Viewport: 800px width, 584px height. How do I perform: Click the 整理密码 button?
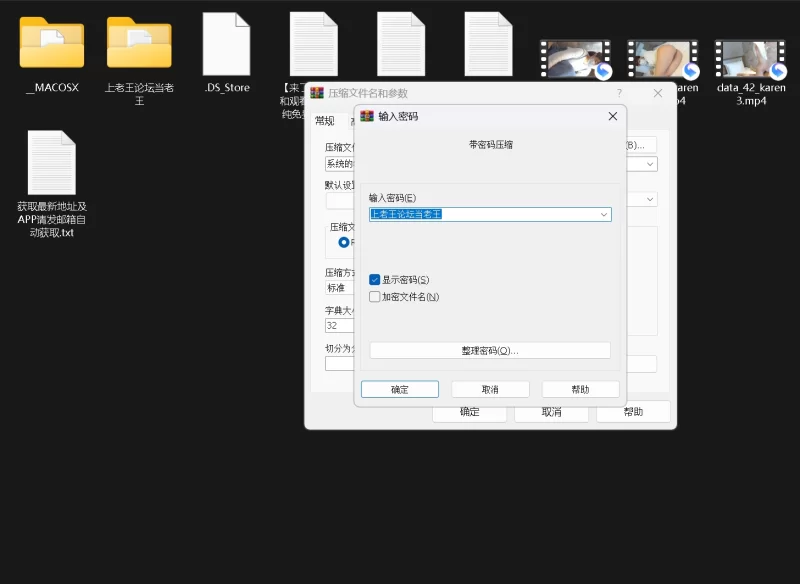click(489, 351)
